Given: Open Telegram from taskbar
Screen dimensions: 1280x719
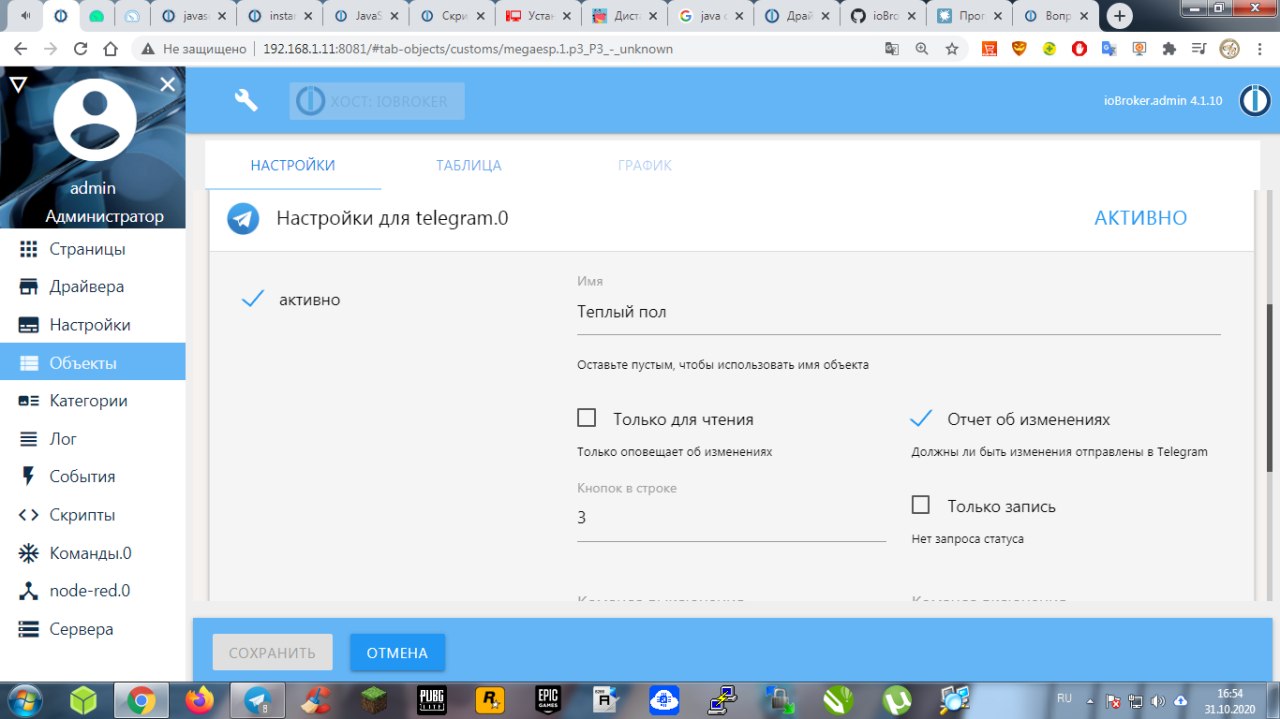Looking at the screenshot, I should coord(257,699).
